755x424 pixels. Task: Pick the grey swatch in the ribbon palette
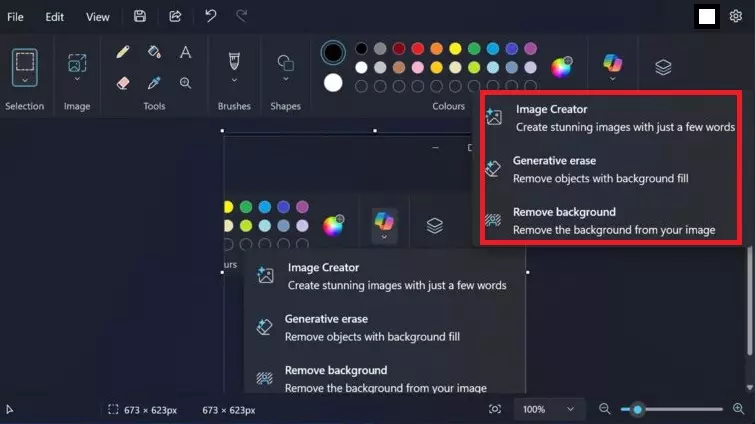380,49
